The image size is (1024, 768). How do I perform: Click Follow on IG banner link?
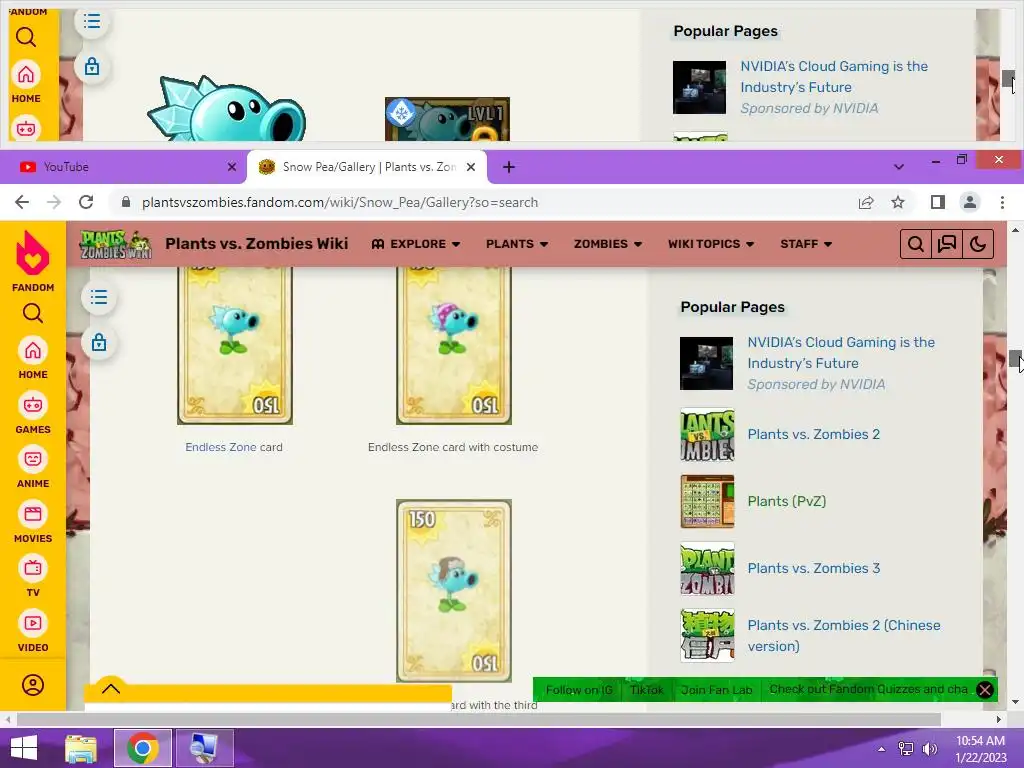[579, 690]
